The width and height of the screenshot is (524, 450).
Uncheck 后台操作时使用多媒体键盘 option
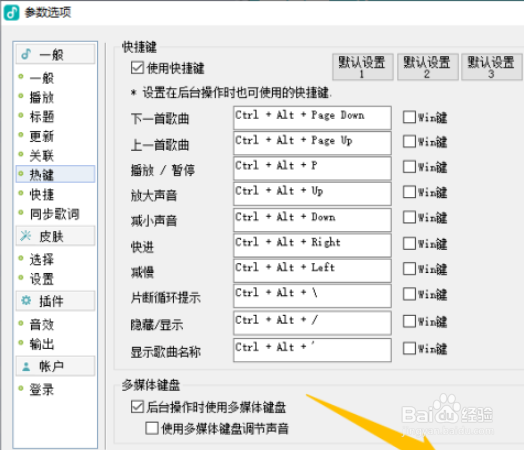click(x=137, y=407)
